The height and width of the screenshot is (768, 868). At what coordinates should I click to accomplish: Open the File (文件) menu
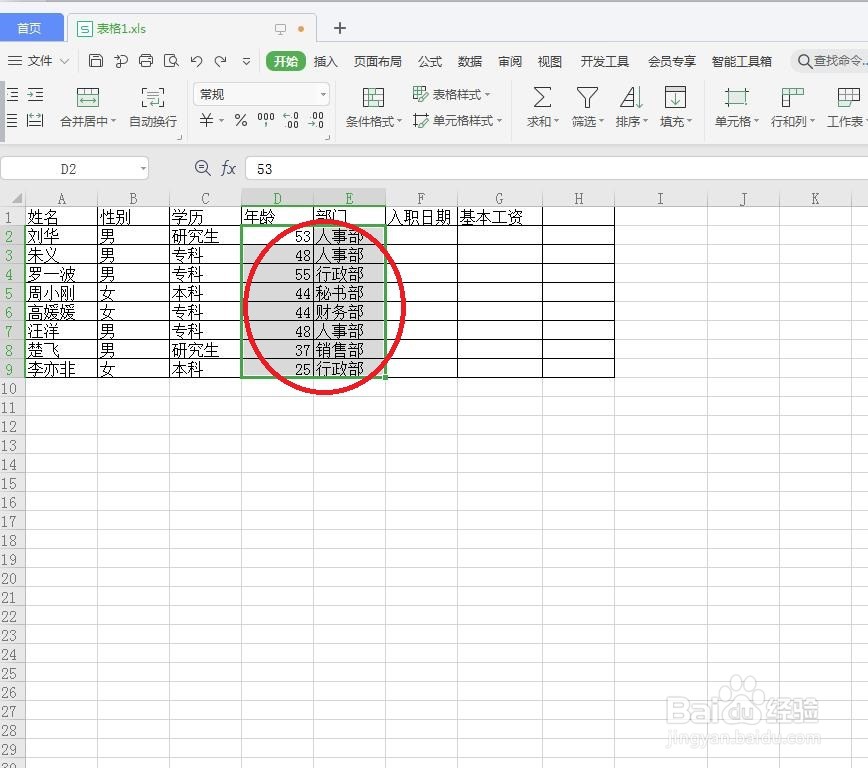(39, 60)
